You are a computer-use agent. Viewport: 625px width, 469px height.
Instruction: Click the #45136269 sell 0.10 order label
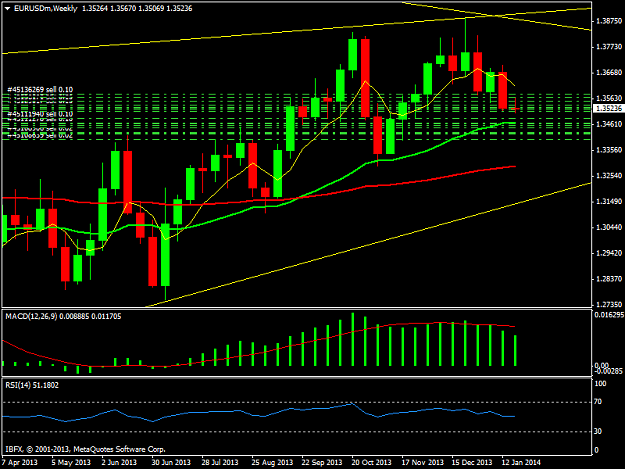(40, 90)
